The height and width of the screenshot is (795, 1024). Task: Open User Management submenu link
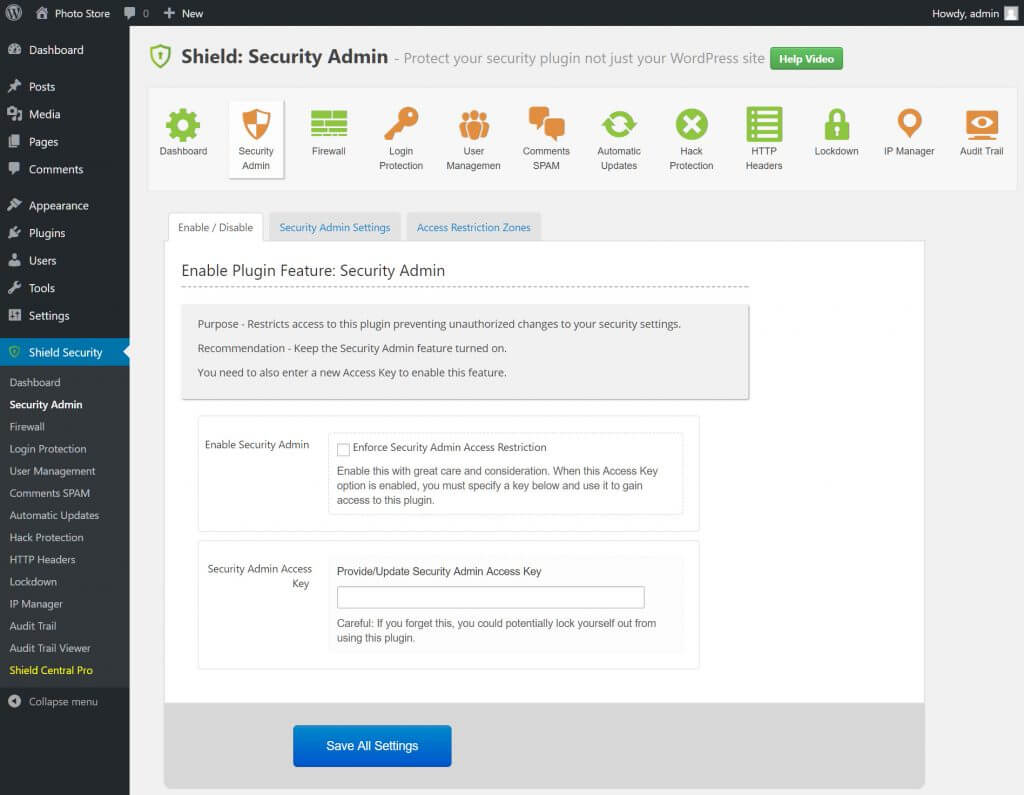52,471
